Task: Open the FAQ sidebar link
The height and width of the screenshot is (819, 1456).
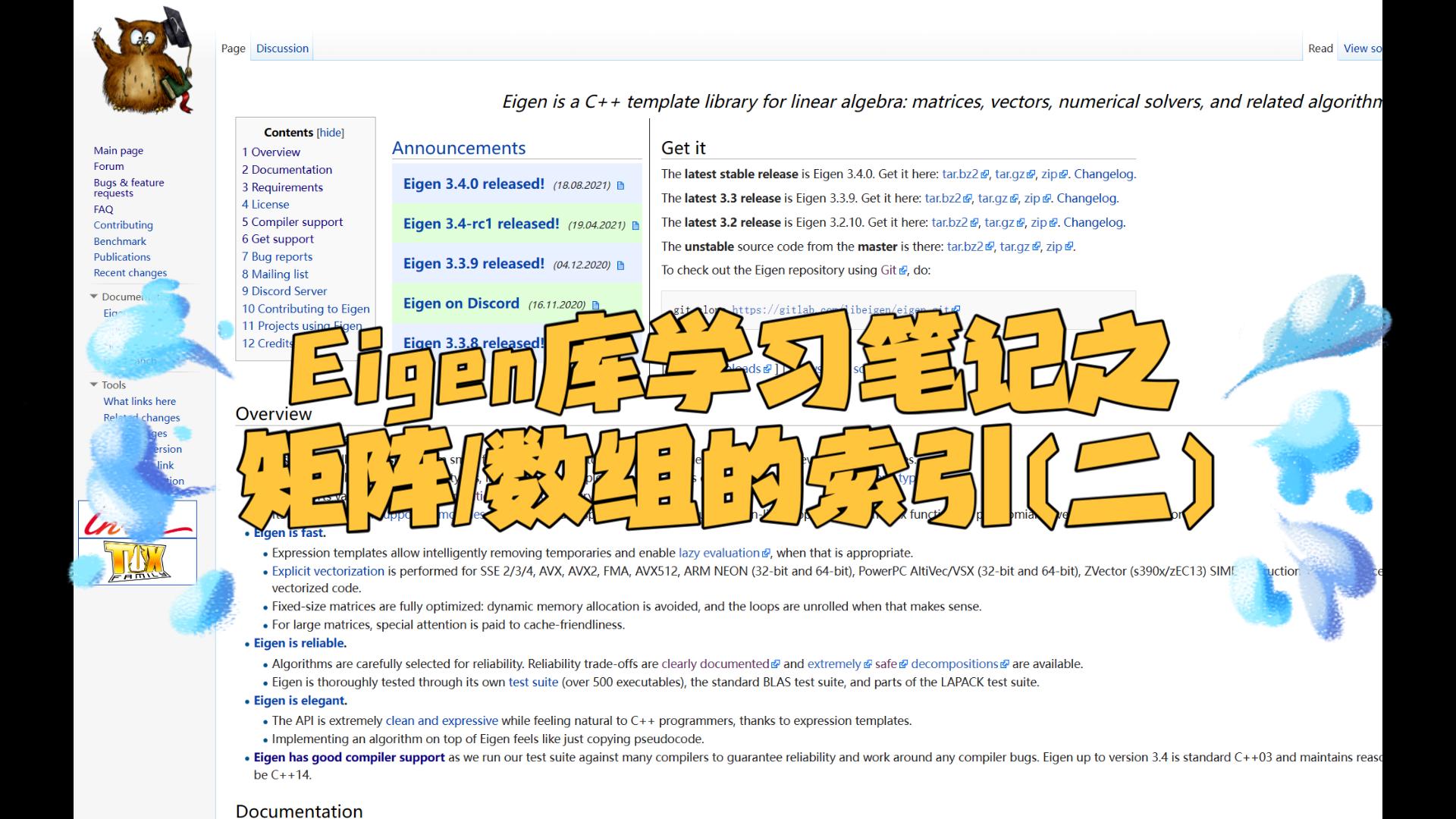Action: [103, 209]
